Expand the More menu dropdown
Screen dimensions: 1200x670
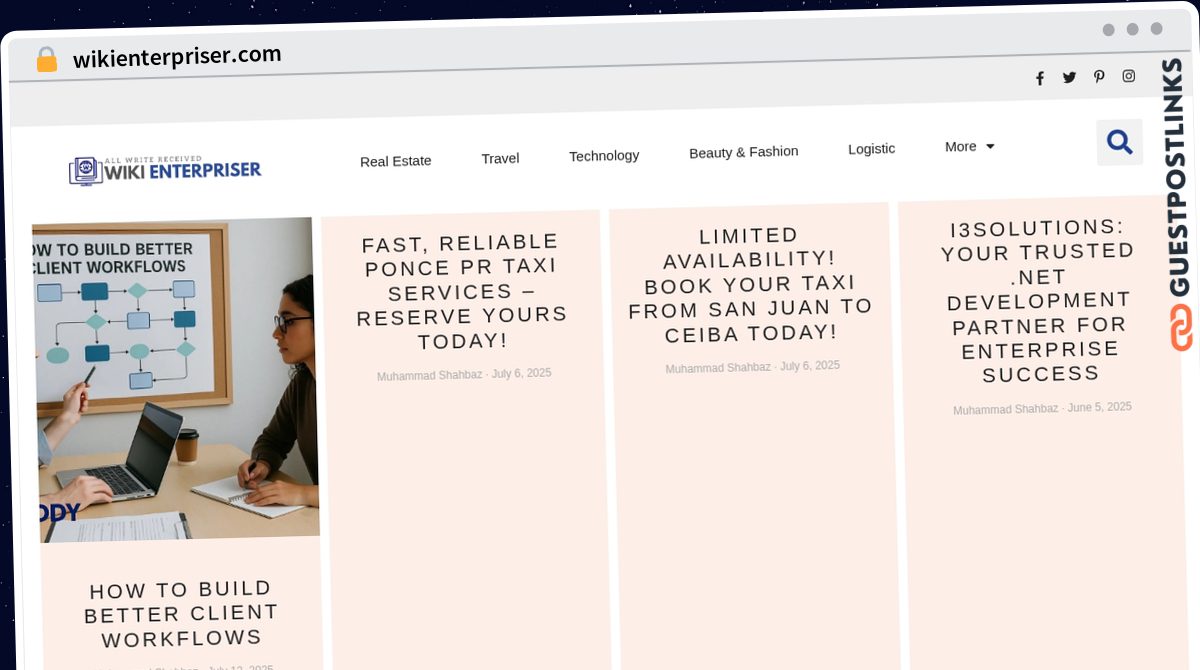[969, 146]
